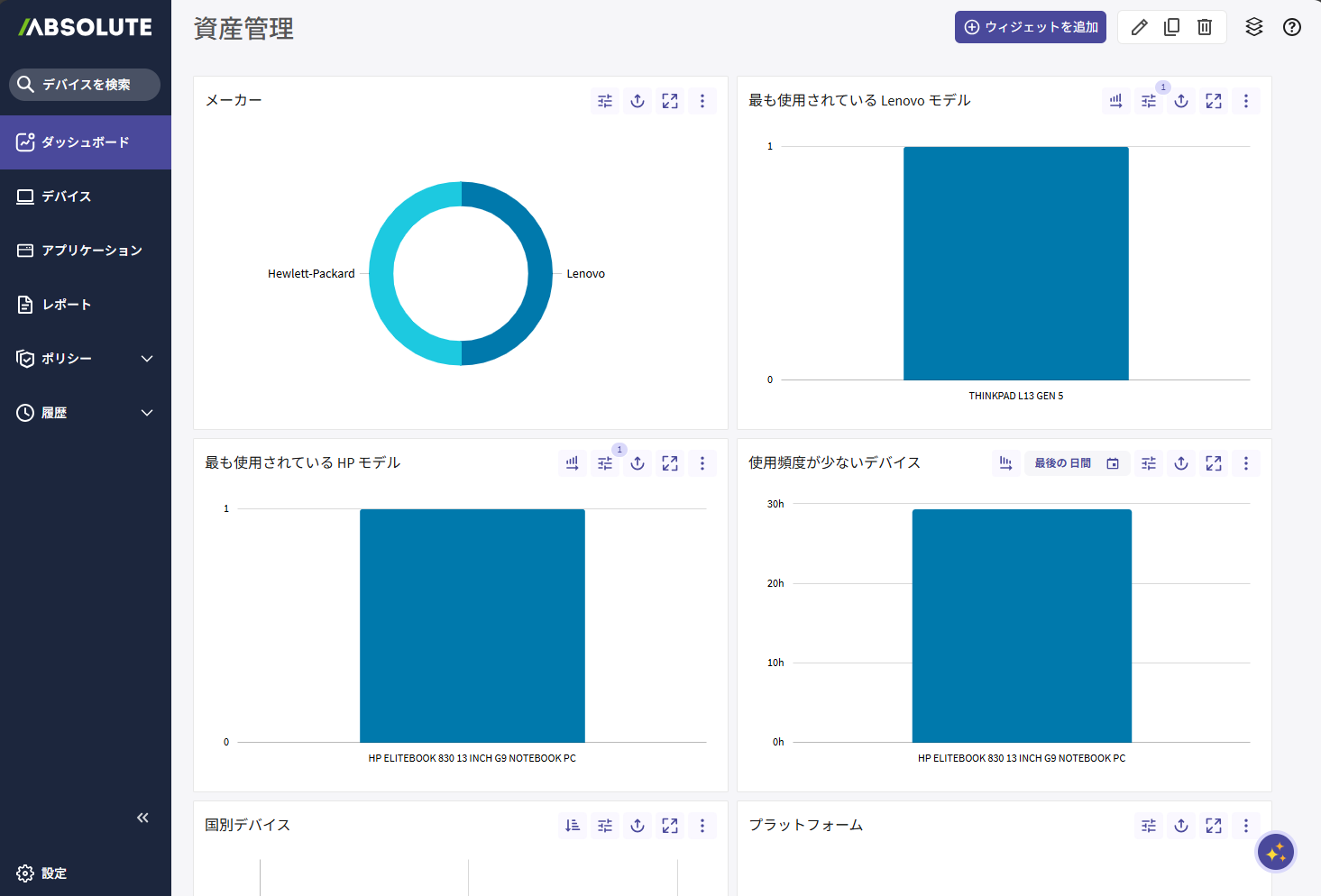Open the デバイス page in sidebar
This screenshot has width=1321, height=896.
pyautogui.click(x=66, y=197)
